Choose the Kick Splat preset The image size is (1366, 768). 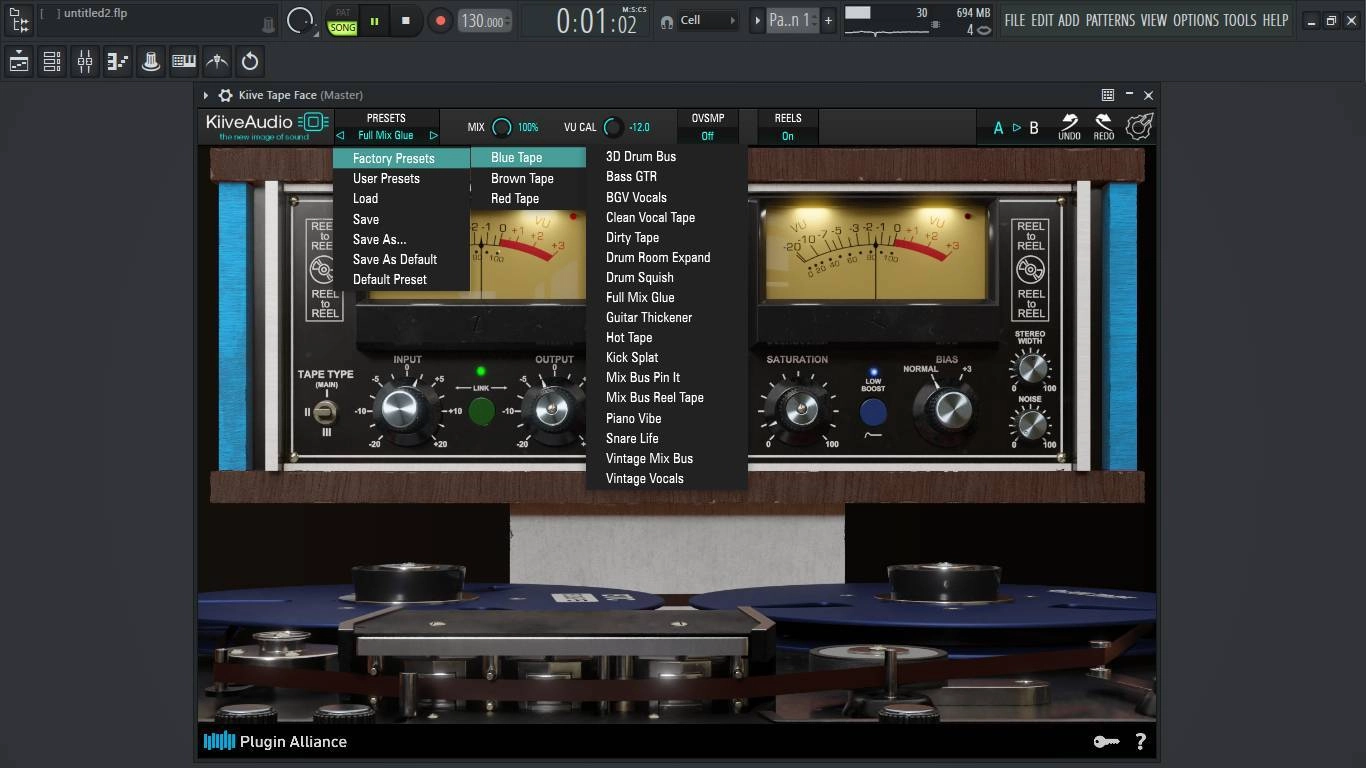click(667, 357)
